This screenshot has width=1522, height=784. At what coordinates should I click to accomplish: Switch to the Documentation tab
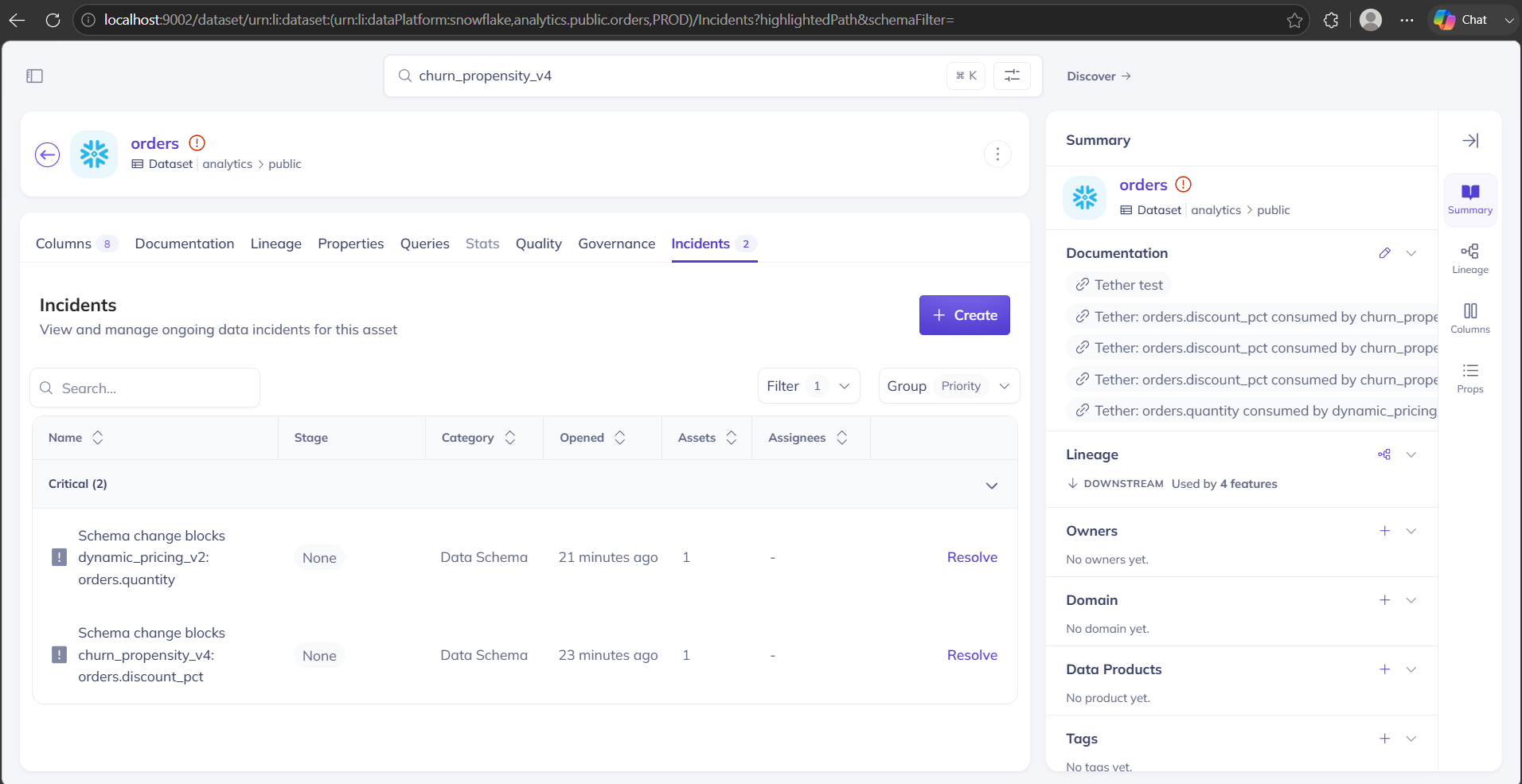point(185,244)
